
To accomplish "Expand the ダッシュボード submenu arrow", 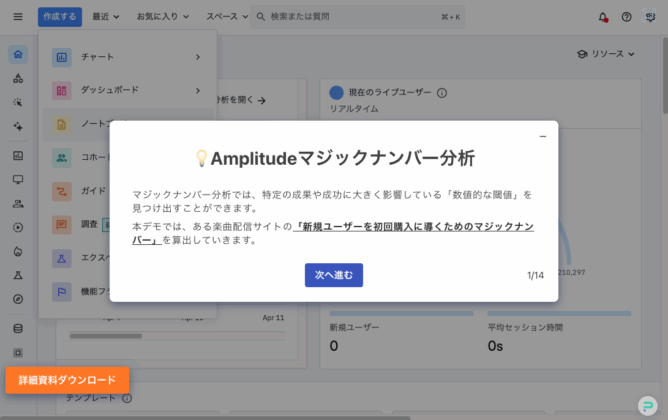I will [x=198, y=90].
